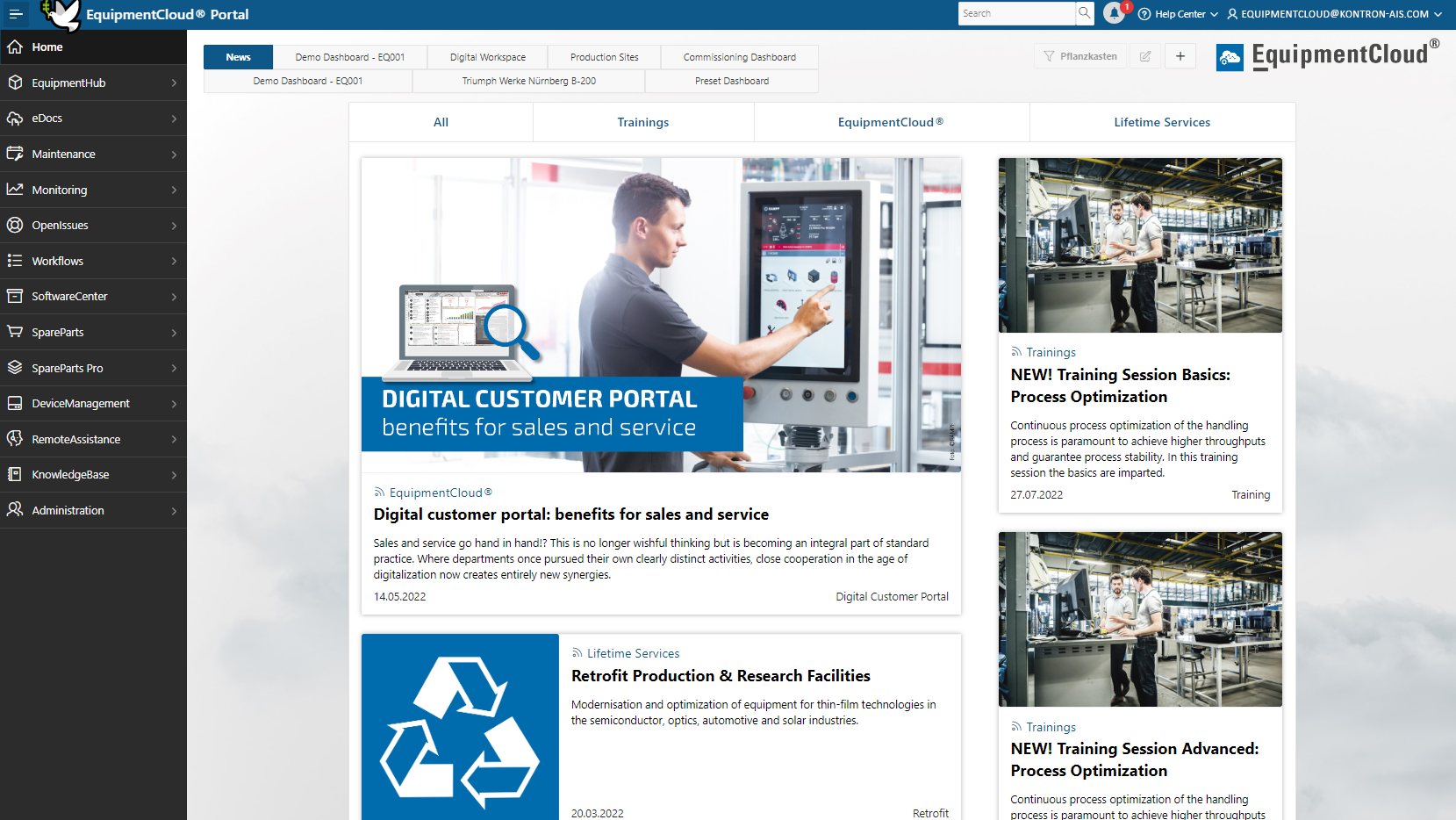Click the date '14.05.2022'
The image size is (1456, 820).
pyautogui.click(x=399, y=597)
